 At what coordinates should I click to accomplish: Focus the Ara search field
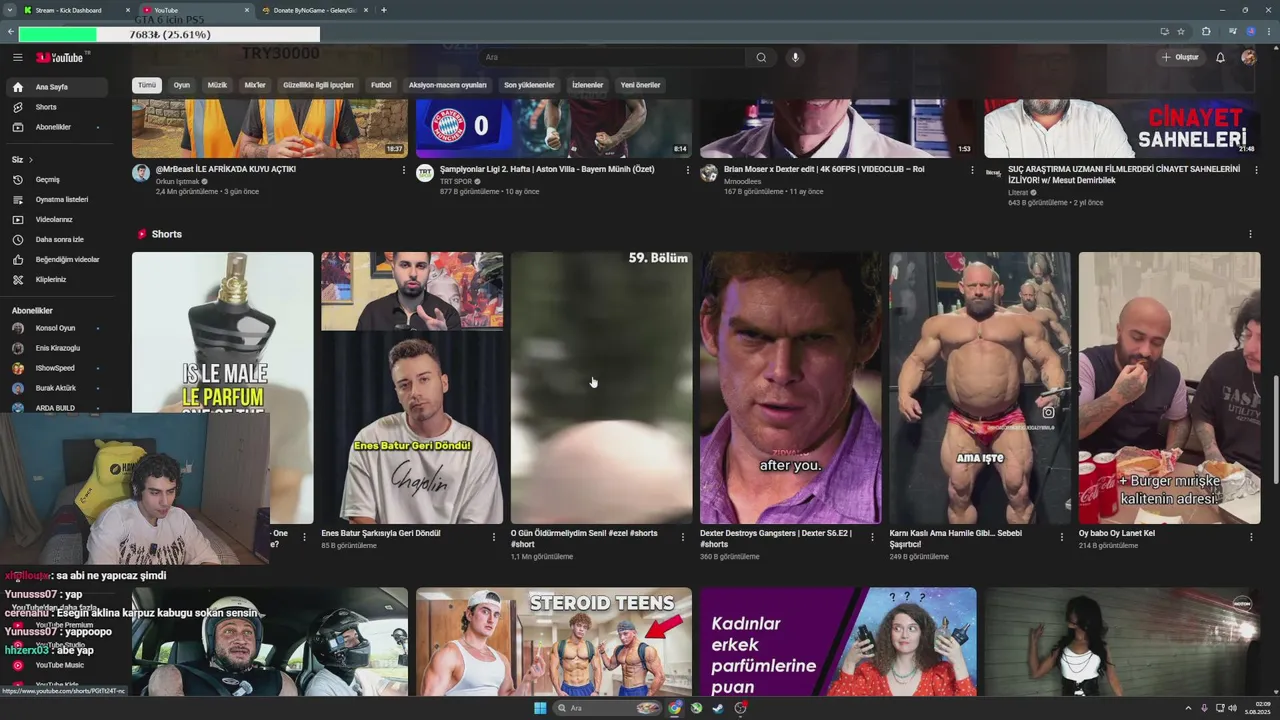pos(612,57)
